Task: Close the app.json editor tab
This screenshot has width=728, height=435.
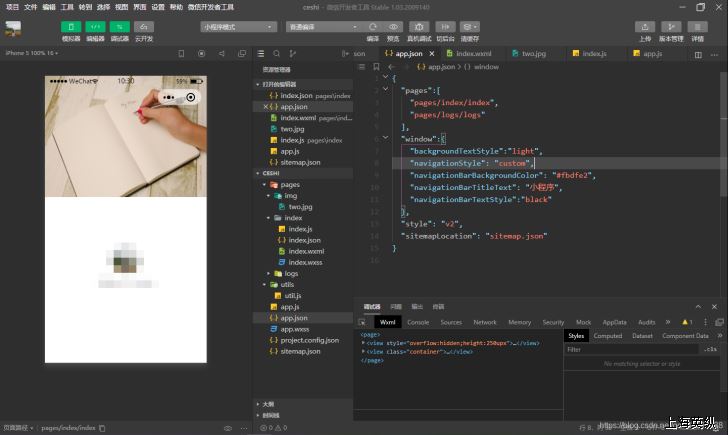Action: (432, 54)
